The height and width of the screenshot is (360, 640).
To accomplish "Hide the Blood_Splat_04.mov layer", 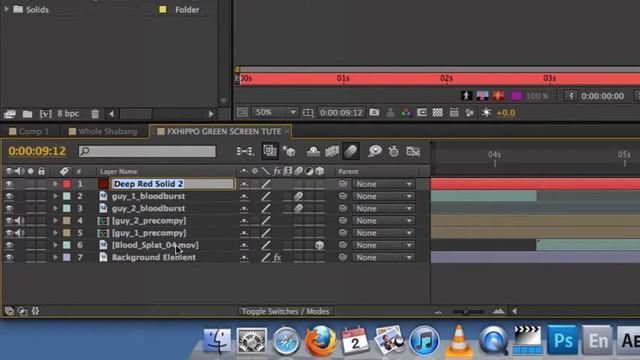I will 9,245.
